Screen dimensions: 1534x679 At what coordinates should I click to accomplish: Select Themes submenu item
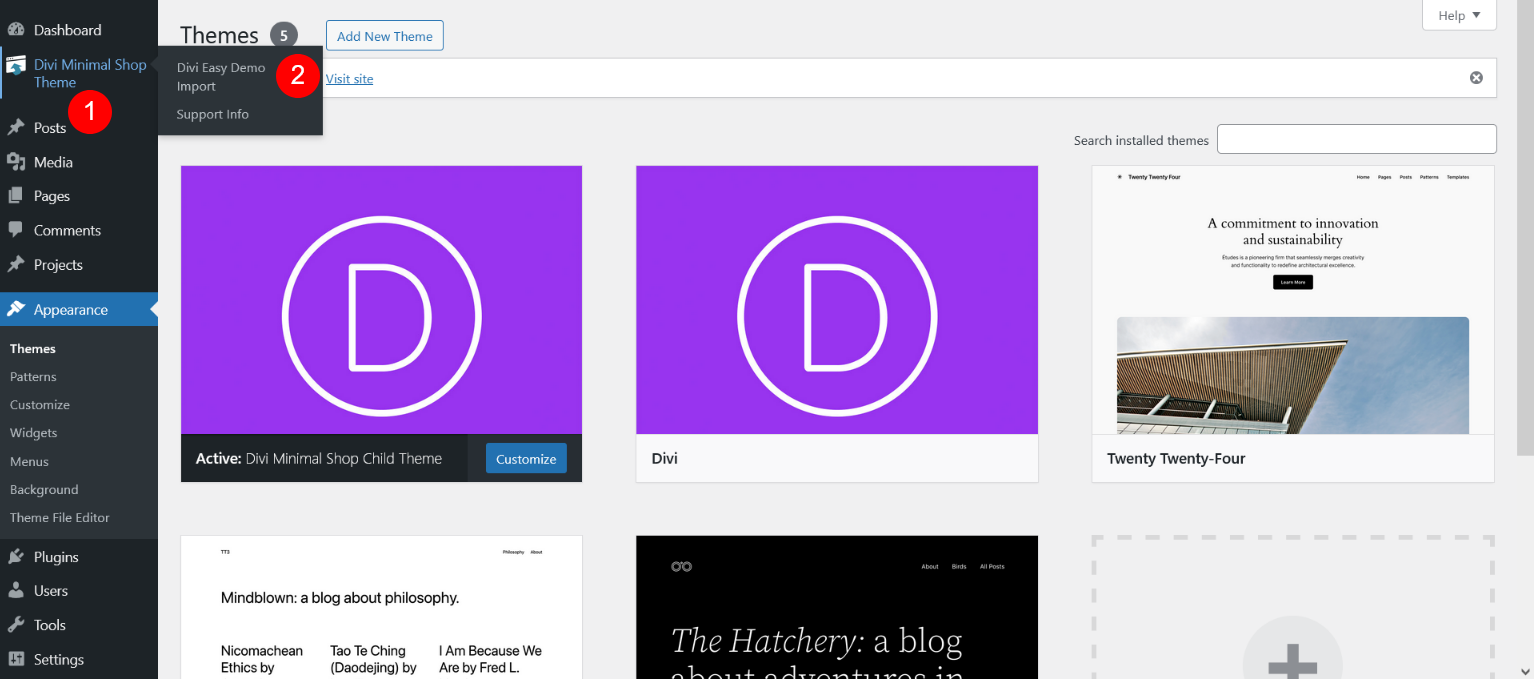[33, 349]
